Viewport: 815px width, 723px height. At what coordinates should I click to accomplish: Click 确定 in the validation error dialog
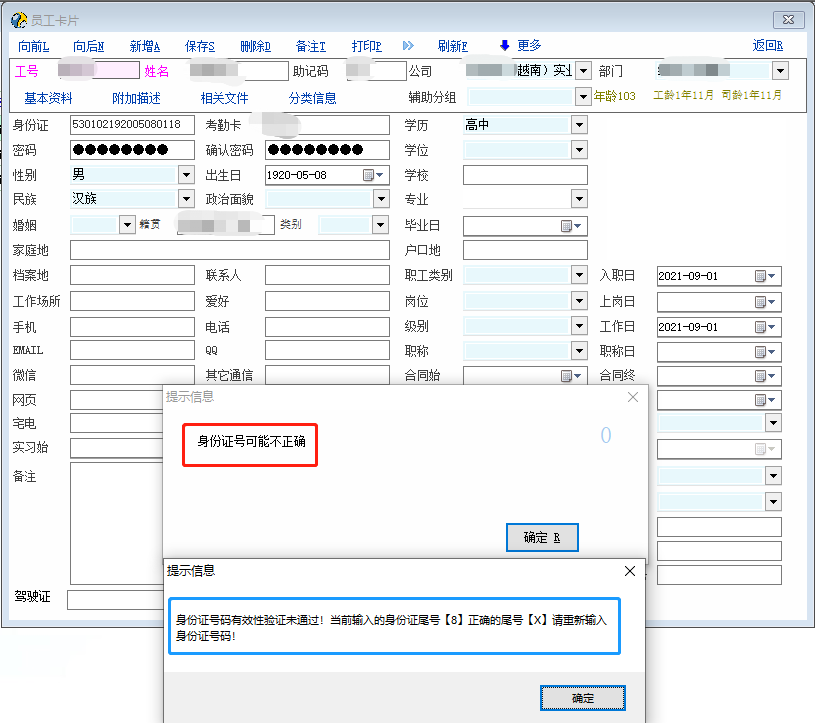[582, 698]
